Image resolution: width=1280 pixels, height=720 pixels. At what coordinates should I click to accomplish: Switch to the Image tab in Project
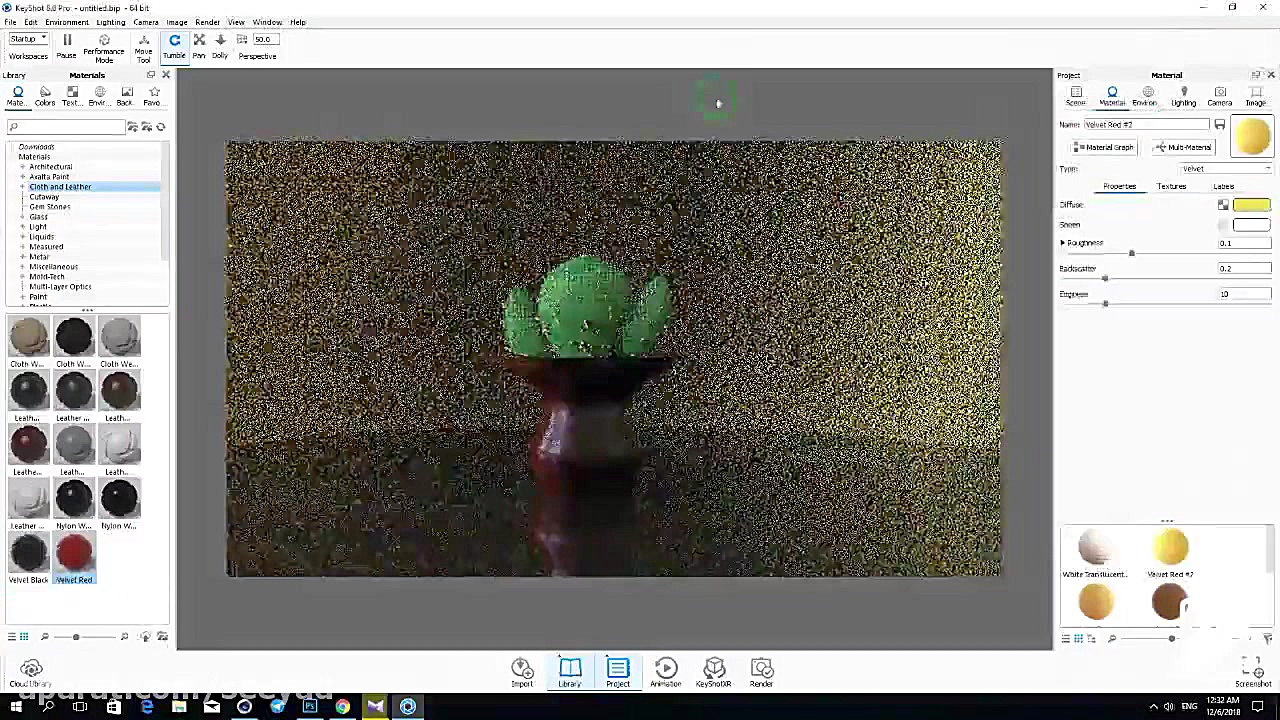pos(1256,96)
